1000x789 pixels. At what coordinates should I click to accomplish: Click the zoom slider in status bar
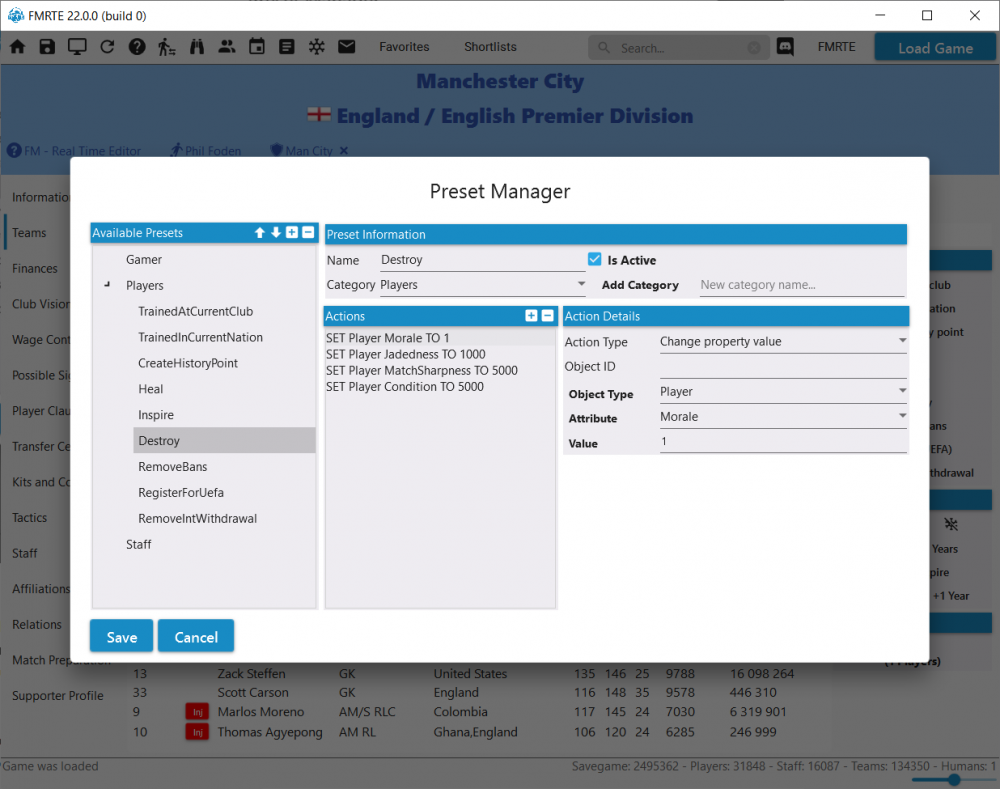pos(954,779)
